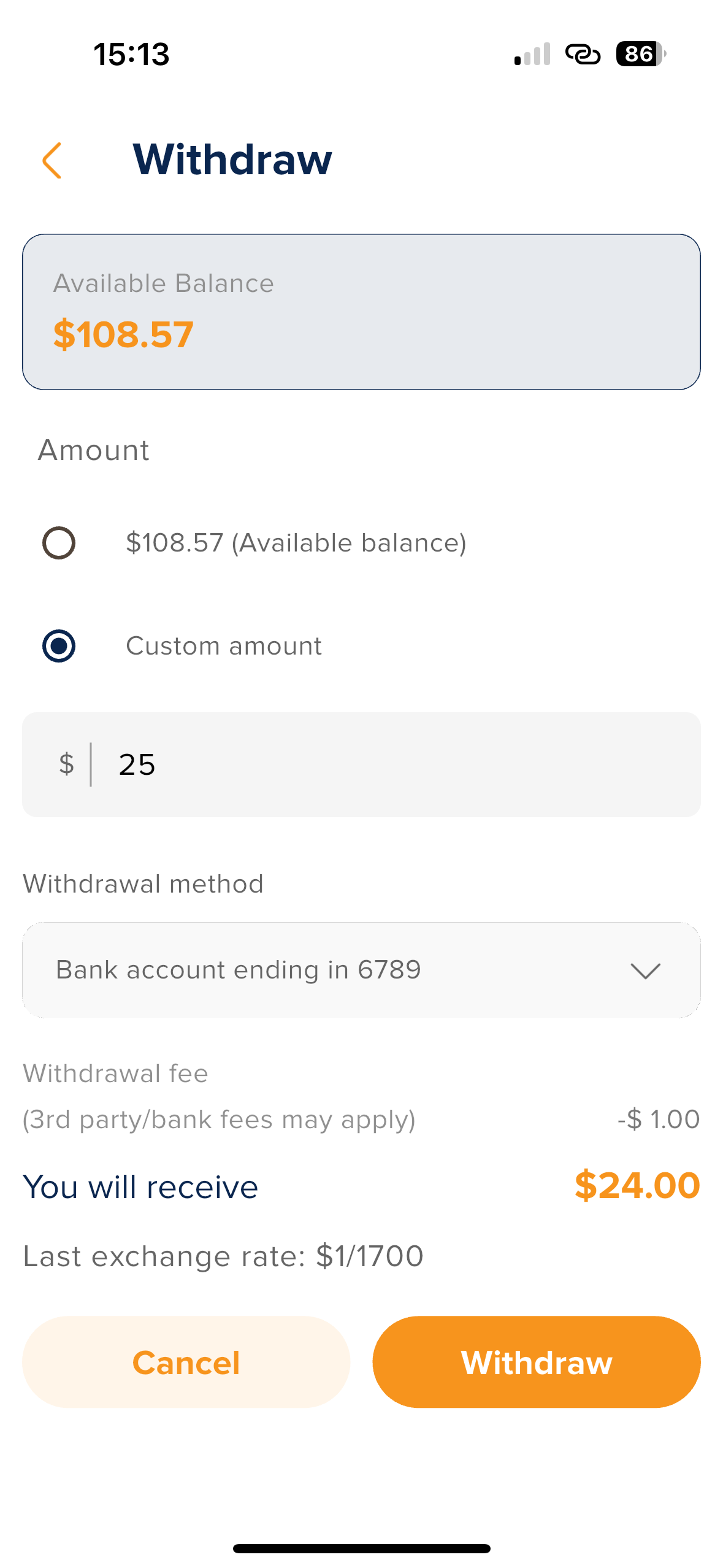Tap the Withdrawal fee -$1.00 value
The height and width of the screenshot is (1568, 723).
click(x=659, y=1119)
